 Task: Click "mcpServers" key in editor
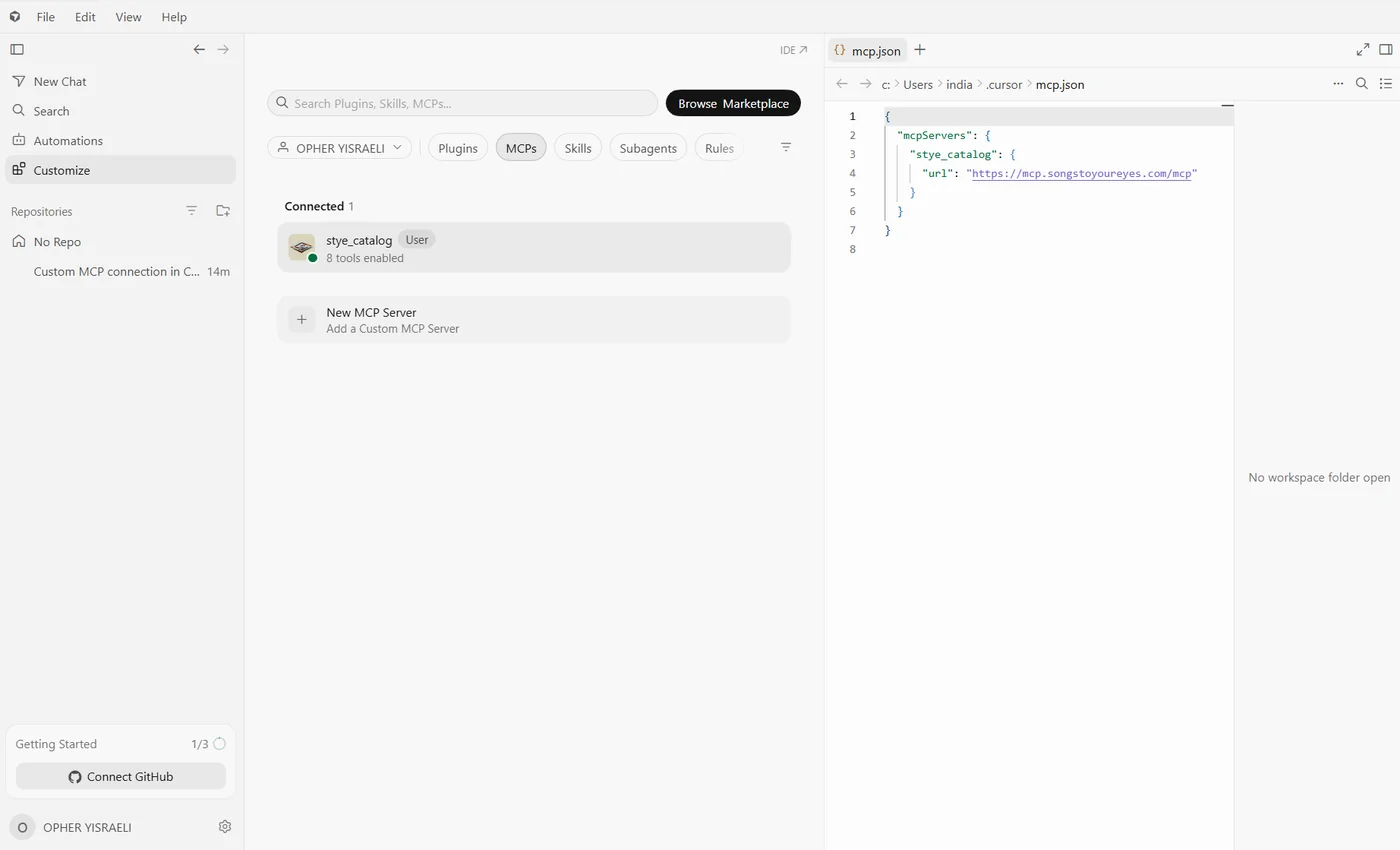pos(933,135)
